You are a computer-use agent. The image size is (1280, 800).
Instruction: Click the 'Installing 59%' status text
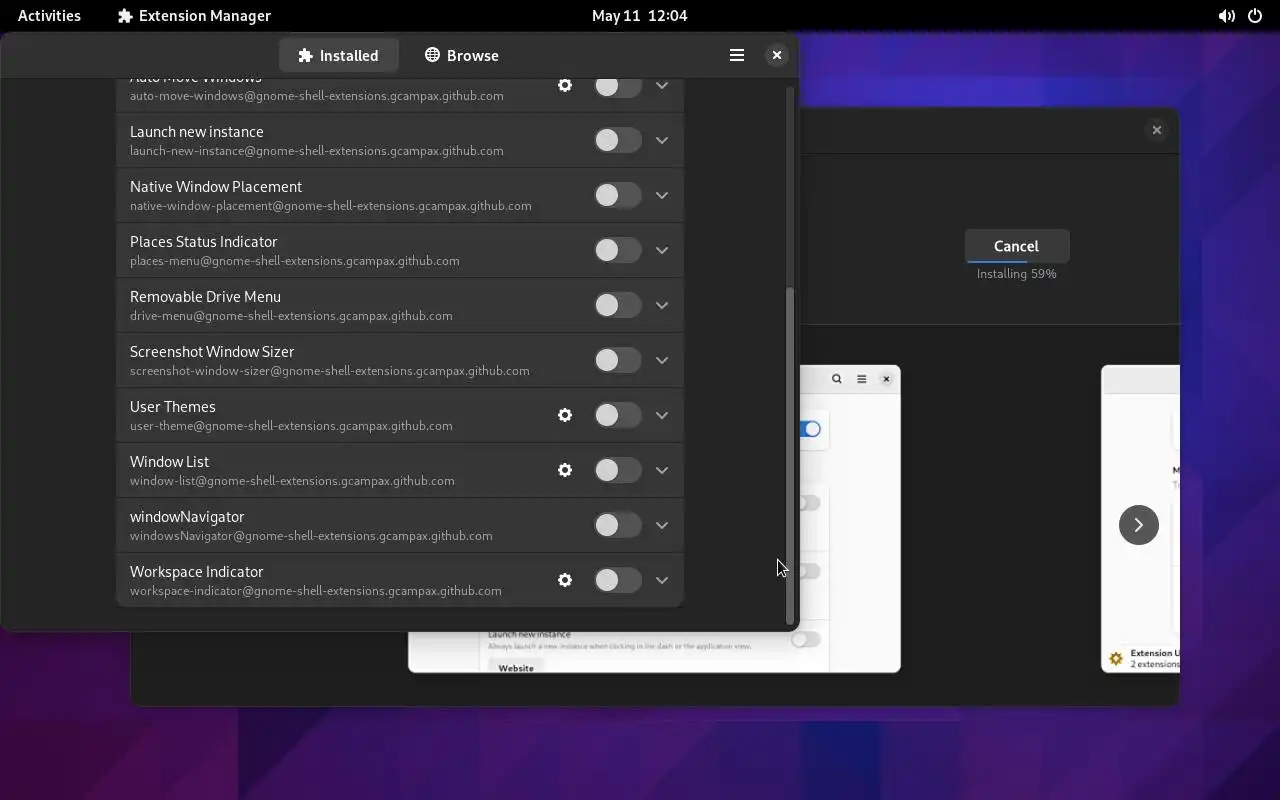(1016, 274)
